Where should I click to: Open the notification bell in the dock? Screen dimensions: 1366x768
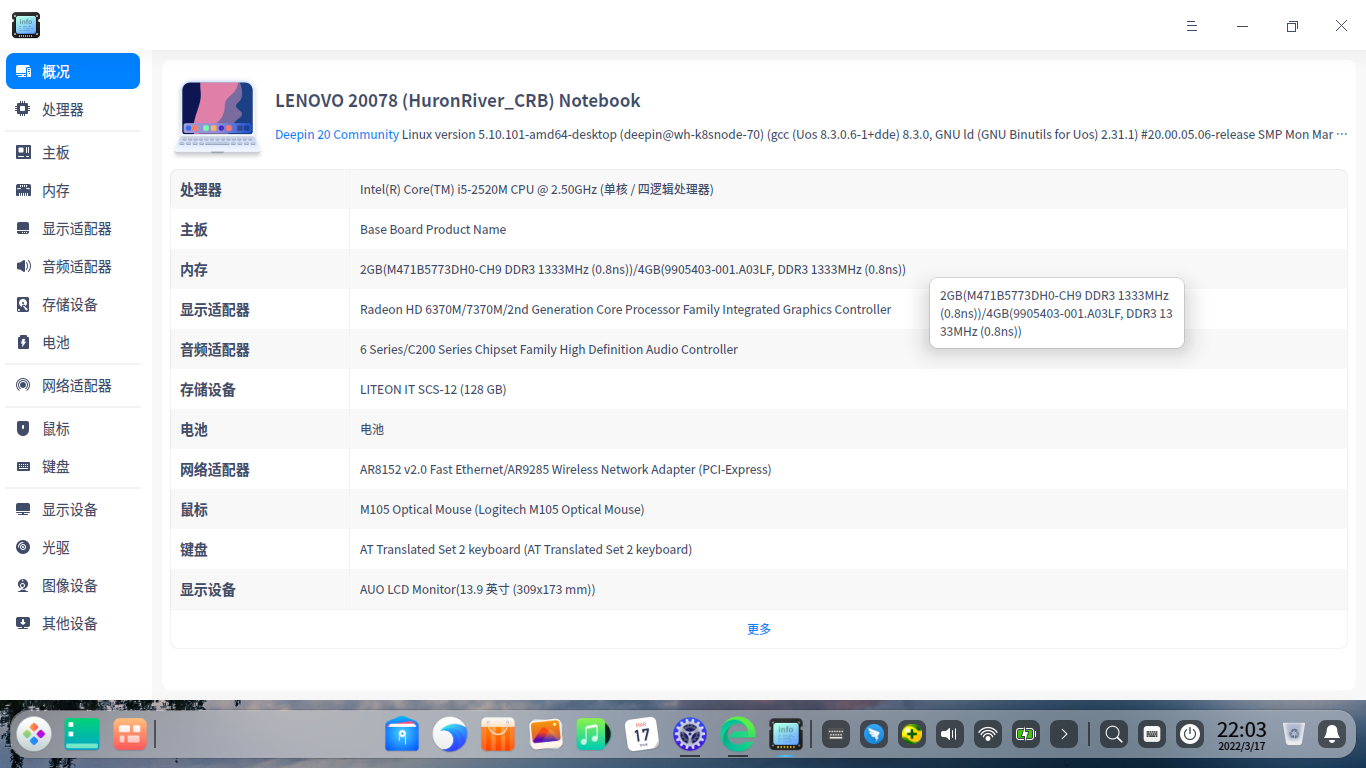[x=1332, y=734]
